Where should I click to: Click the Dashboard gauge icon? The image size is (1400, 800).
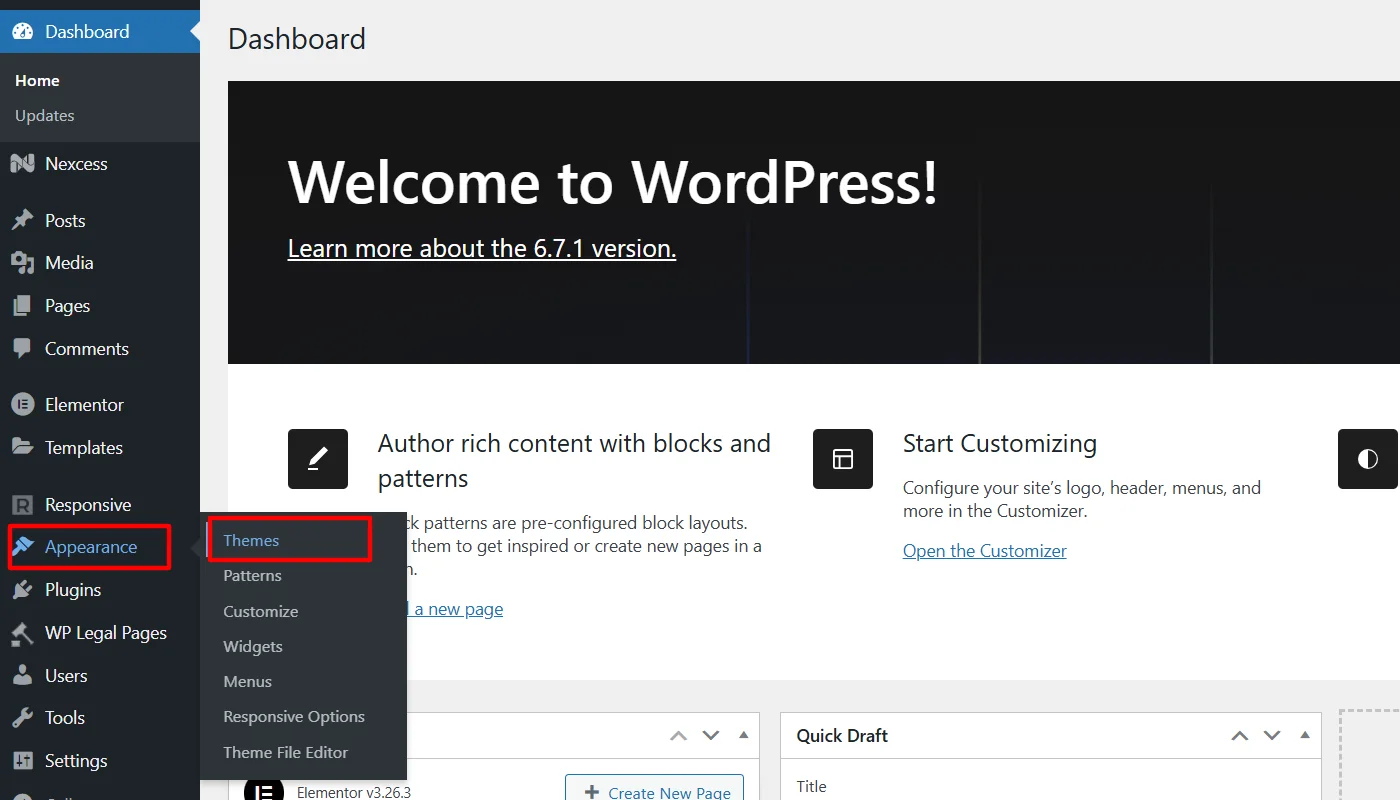(x=22, y=31)
